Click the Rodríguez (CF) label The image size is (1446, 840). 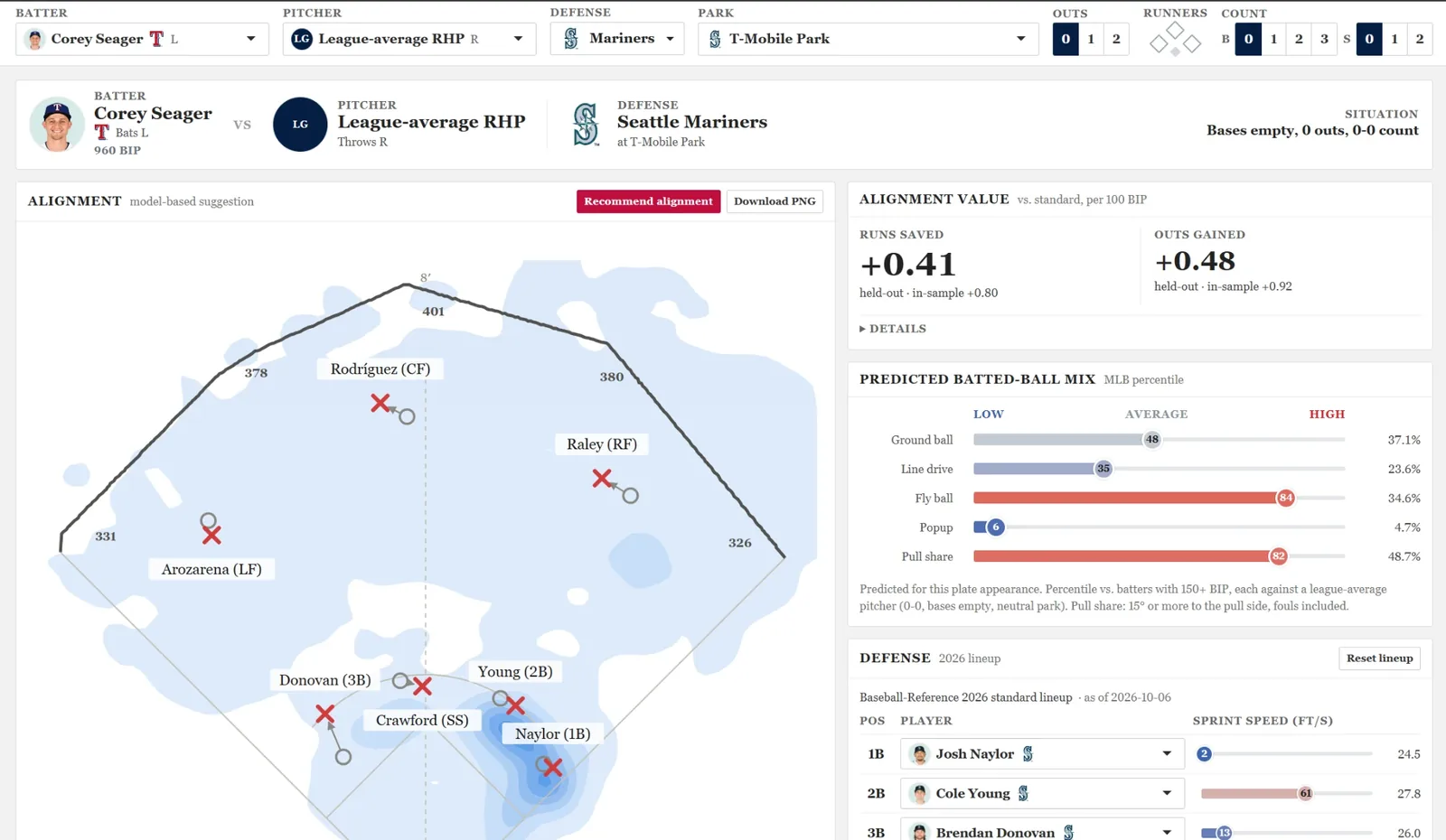click(380, 369)
